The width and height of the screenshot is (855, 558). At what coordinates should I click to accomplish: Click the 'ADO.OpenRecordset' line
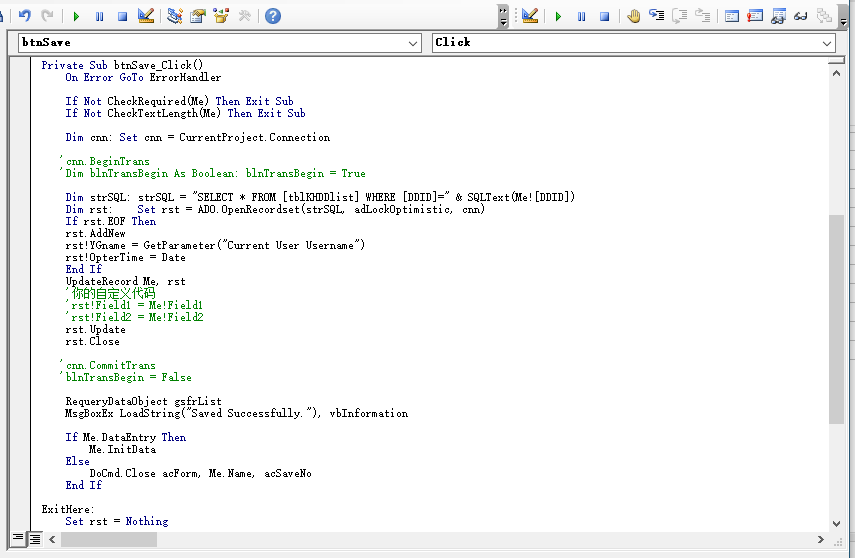[x=275, y=209]
